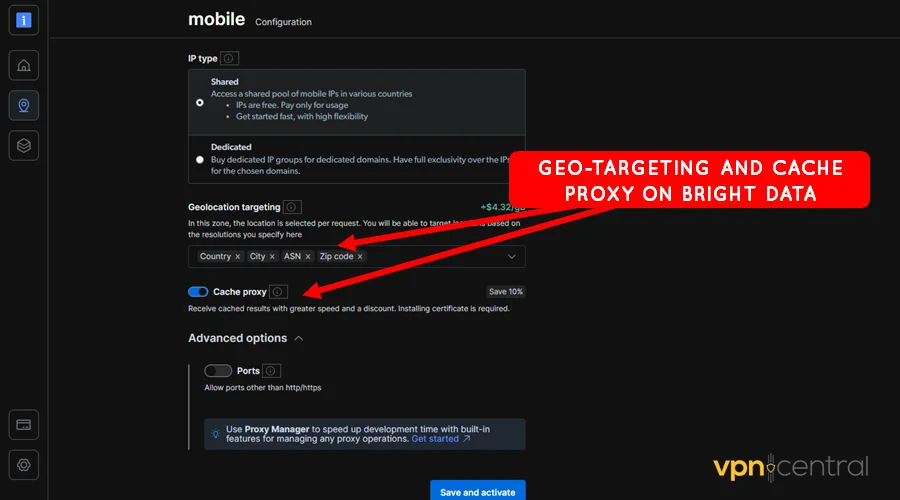
Task: Select the Dedicated IP type radio
Action: 200,160
